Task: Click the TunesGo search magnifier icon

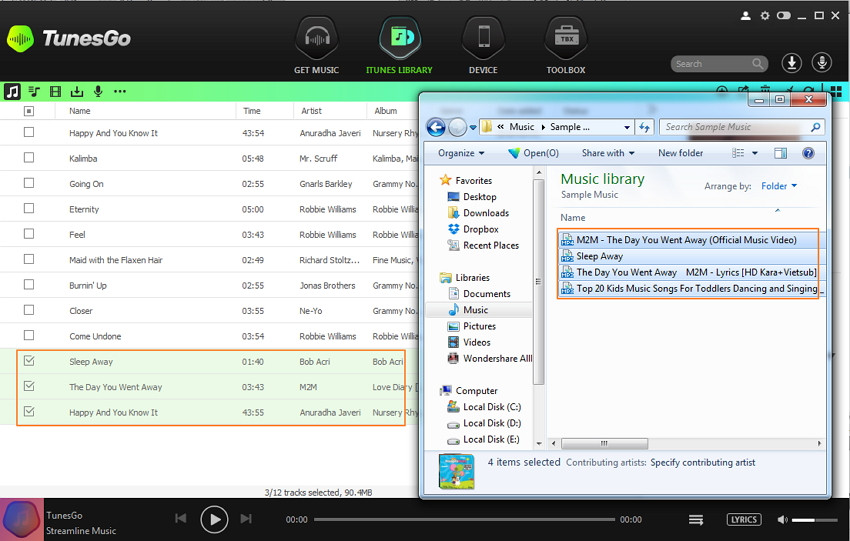Action: [x=757, y=64]
